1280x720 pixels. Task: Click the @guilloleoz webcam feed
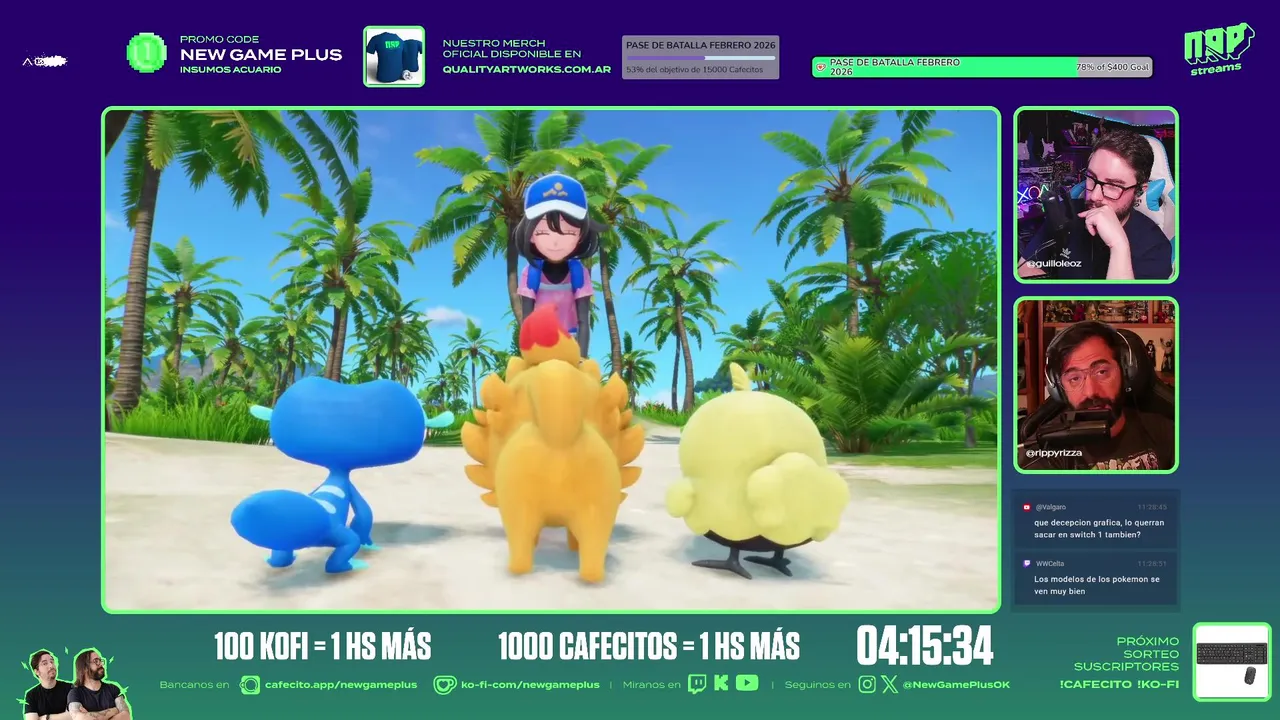point(1096,195)
